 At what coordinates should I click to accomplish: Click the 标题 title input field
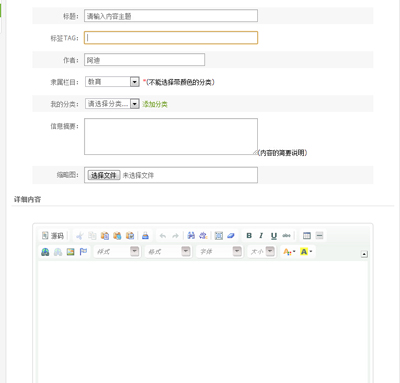[171, 16]
